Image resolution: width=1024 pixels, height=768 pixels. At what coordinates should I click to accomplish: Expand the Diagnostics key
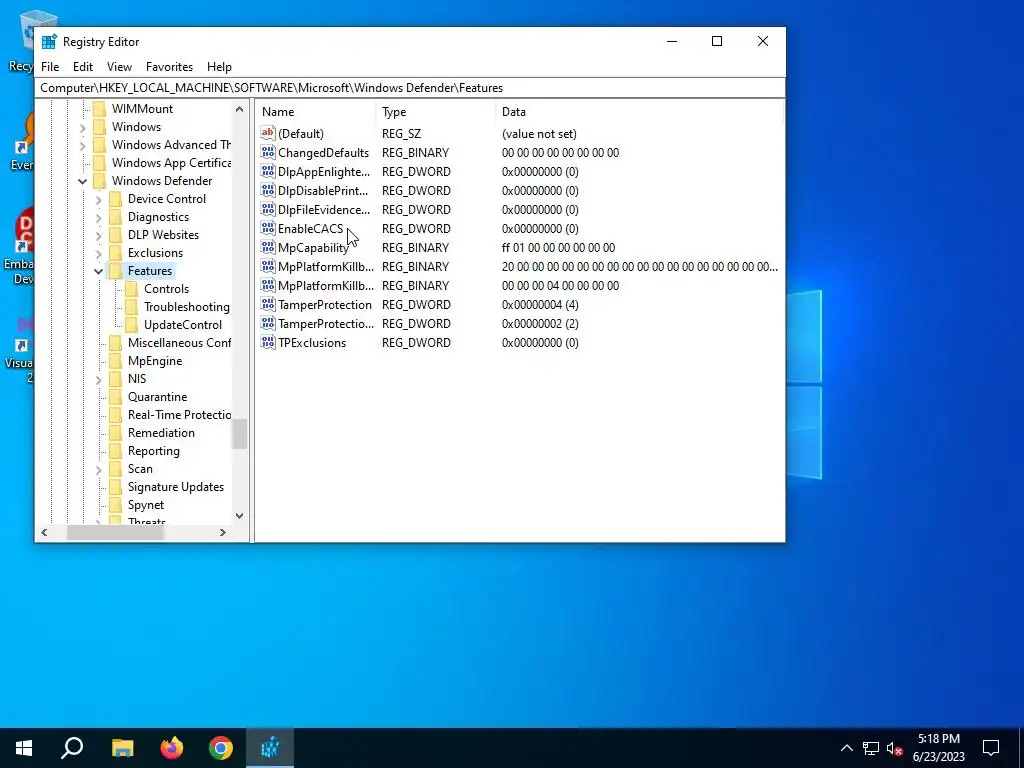click(99, 217)
